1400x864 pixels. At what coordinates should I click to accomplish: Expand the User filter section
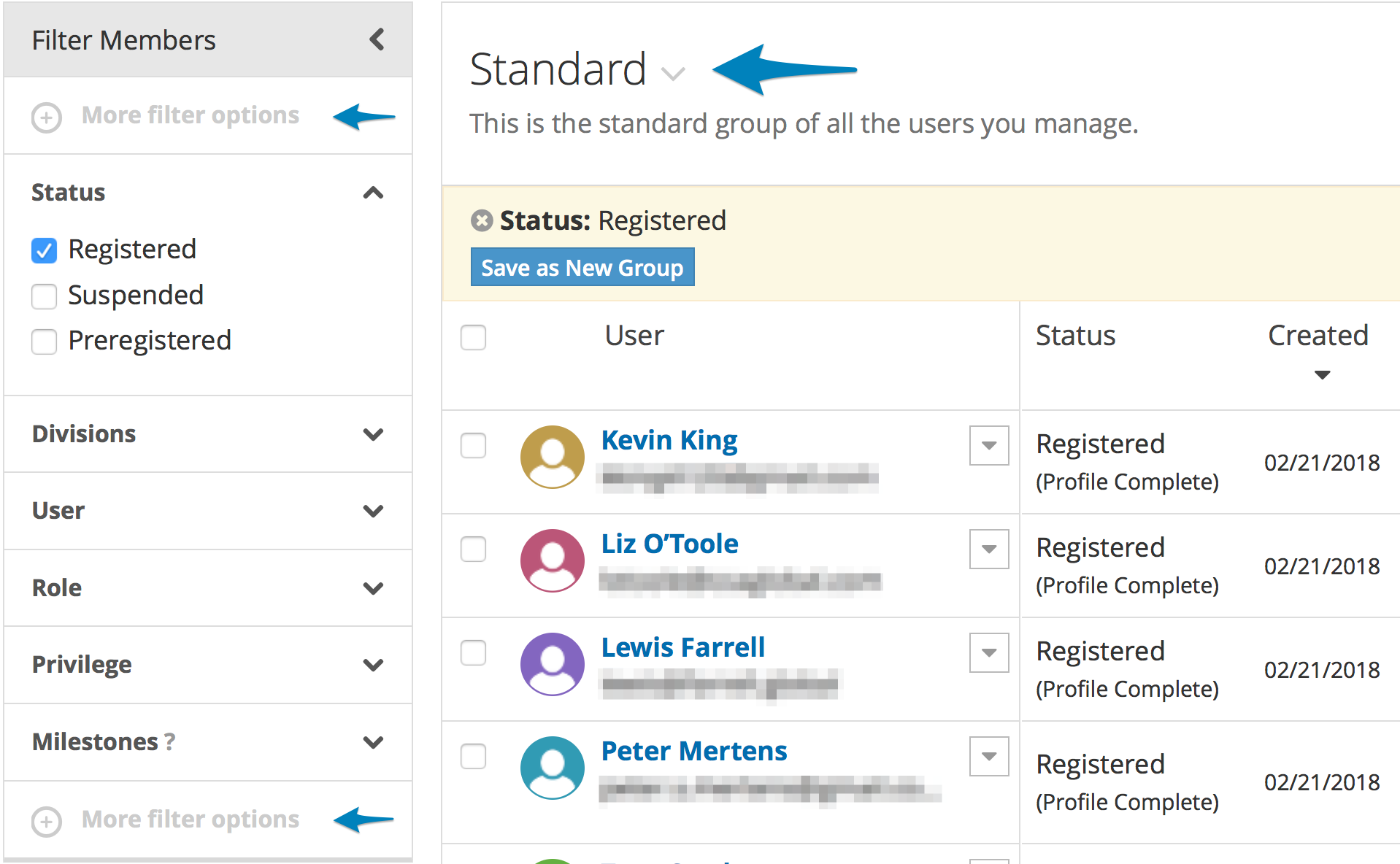point(373,511)
